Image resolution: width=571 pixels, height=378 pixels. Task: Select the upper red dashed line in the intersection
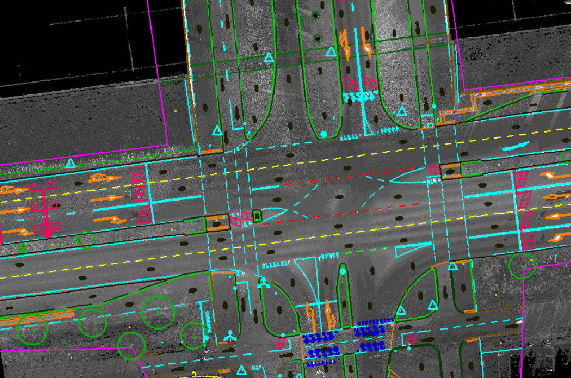(x=349, y=177)
